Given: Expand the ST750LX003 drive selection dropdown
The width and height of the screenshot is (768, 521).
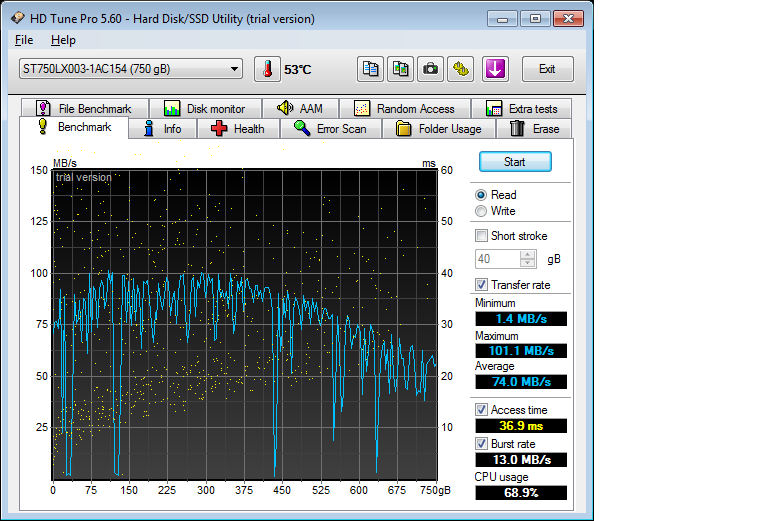Looking at the screenshot, I should (x=235, y=69).
